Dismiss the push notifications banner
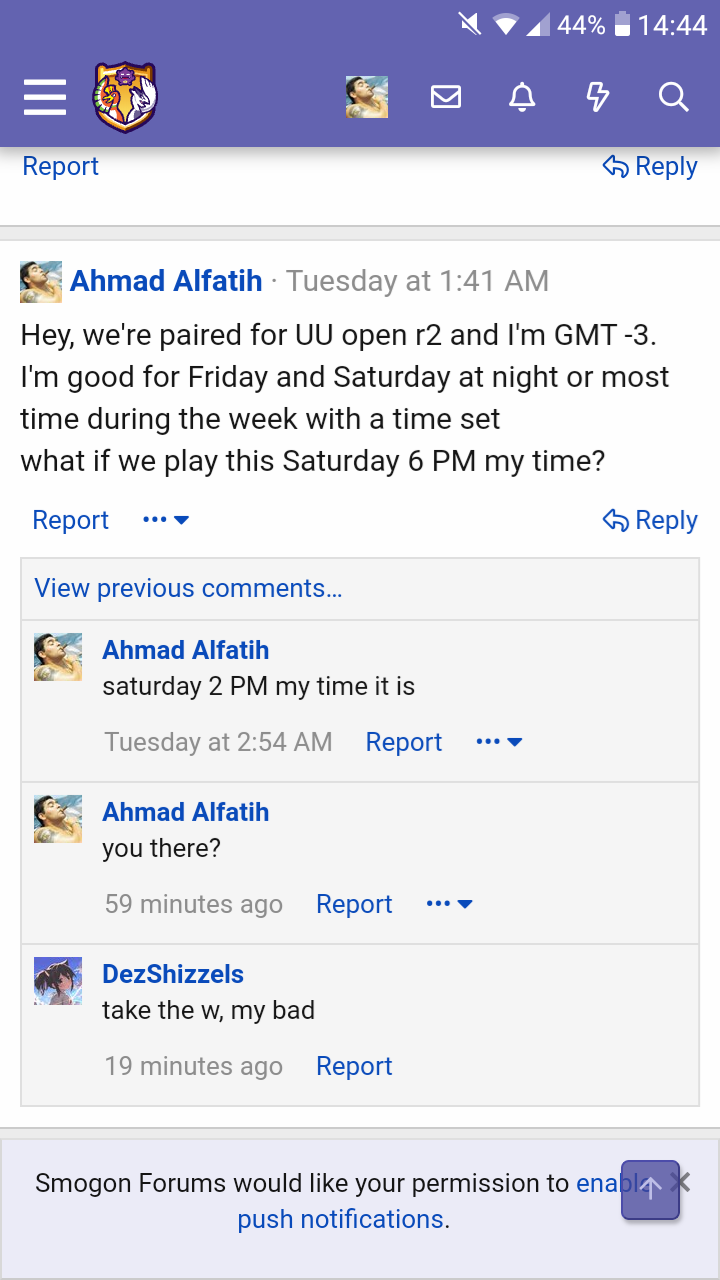 [x=681, y=1183]
